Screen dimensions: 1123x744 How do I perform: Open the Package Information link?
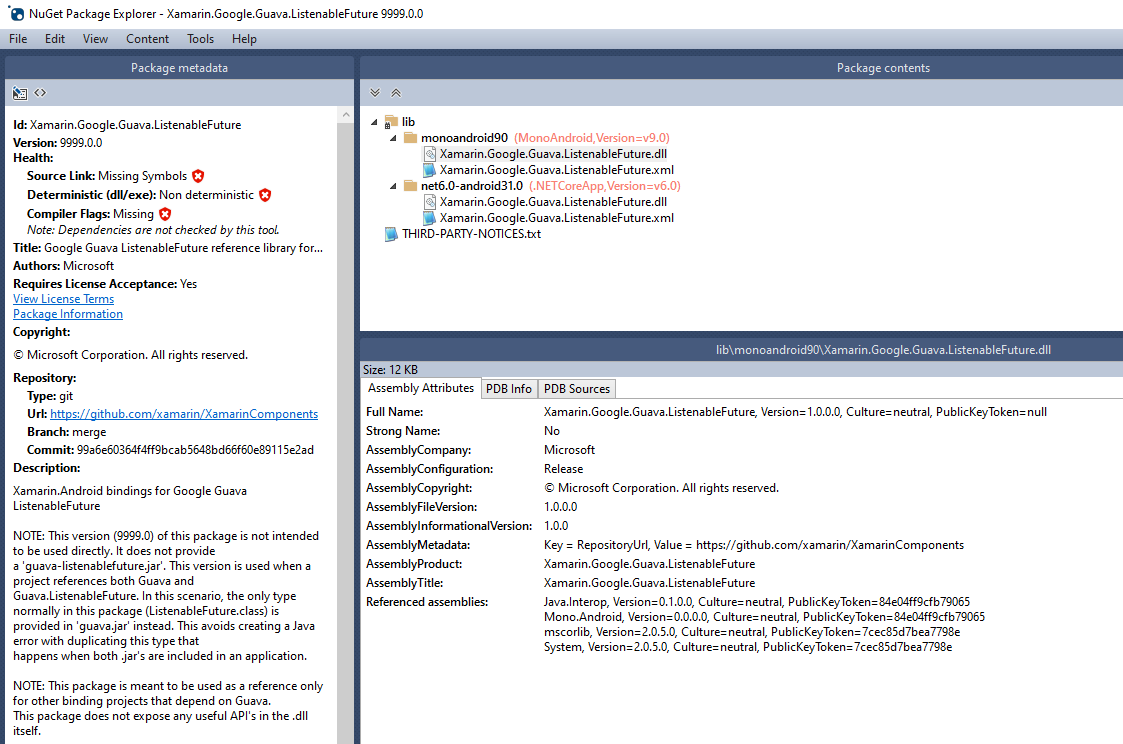click(x=68, y=314)
